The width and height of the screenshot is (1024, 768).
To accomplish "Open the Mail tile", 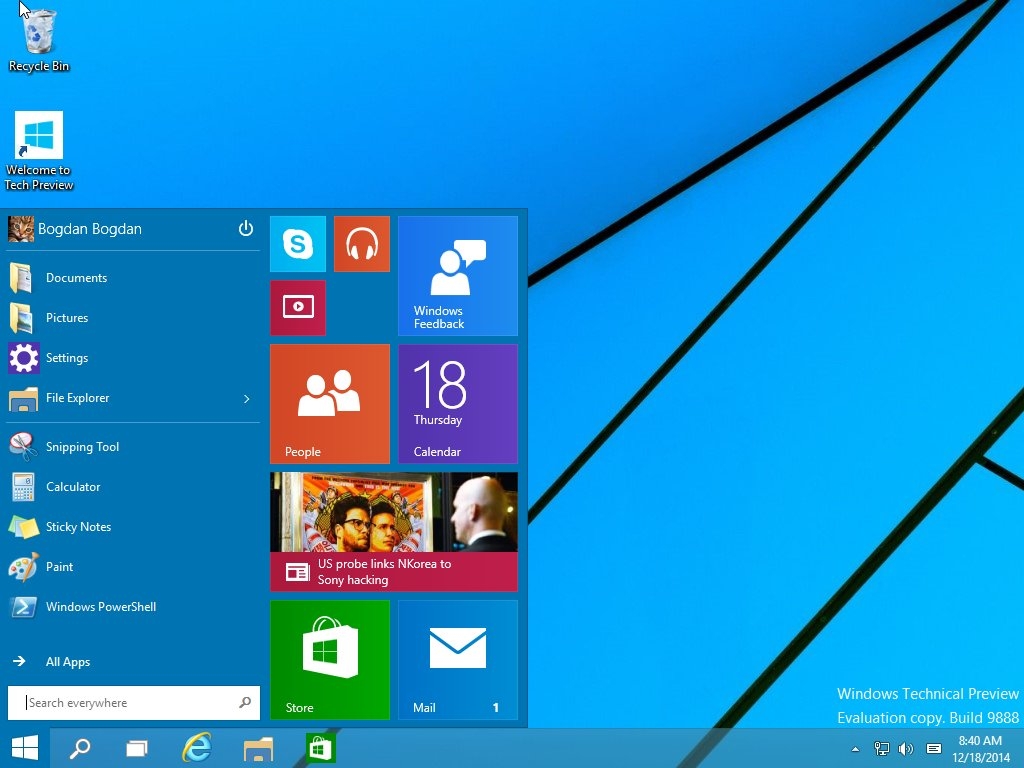I will pos(458,660).
